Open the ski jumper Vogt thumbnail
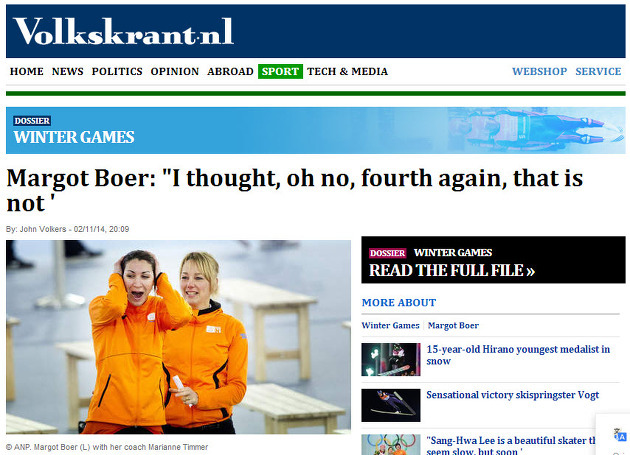This screenshot has width=630, height=455. [391, 405]
